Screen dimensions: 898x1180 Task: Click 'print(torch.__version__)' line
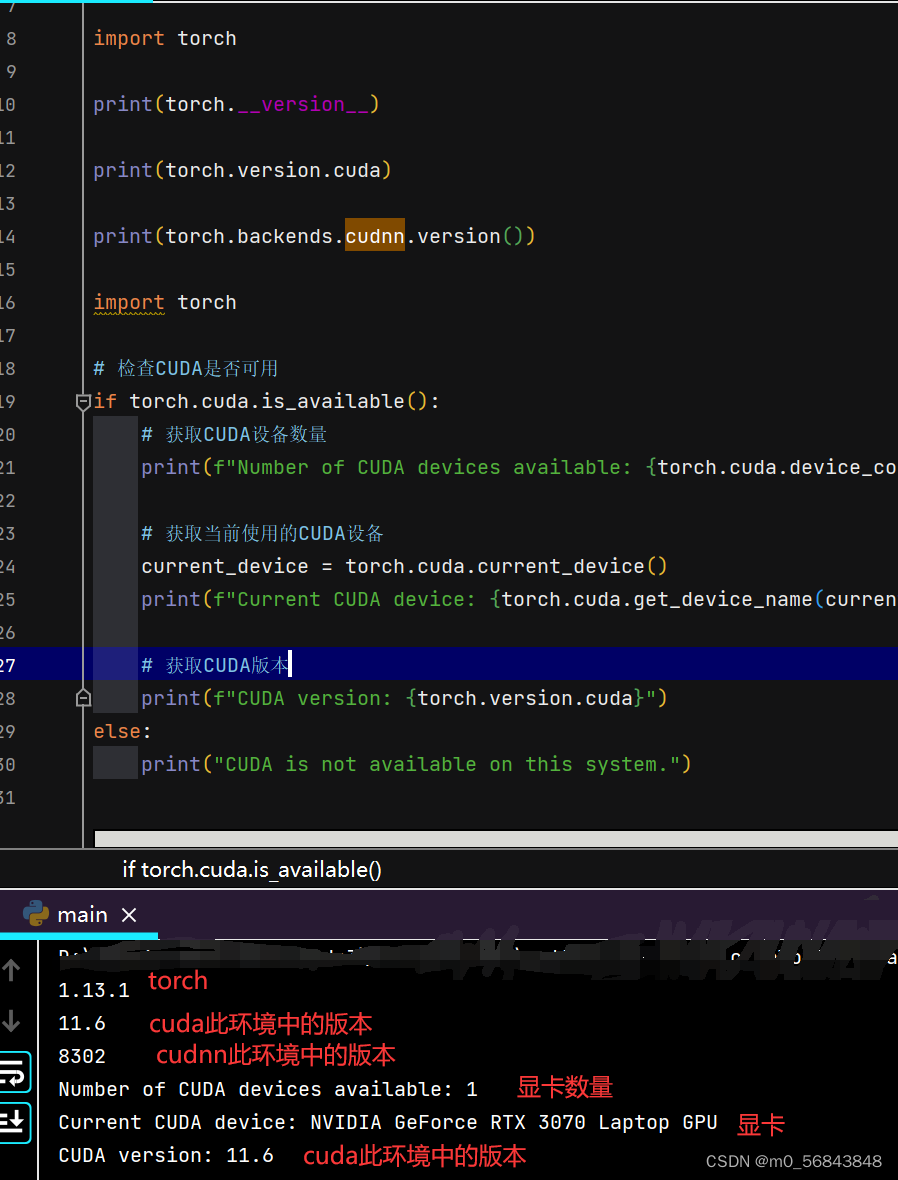pyautogui.click(x=236, y=104)
